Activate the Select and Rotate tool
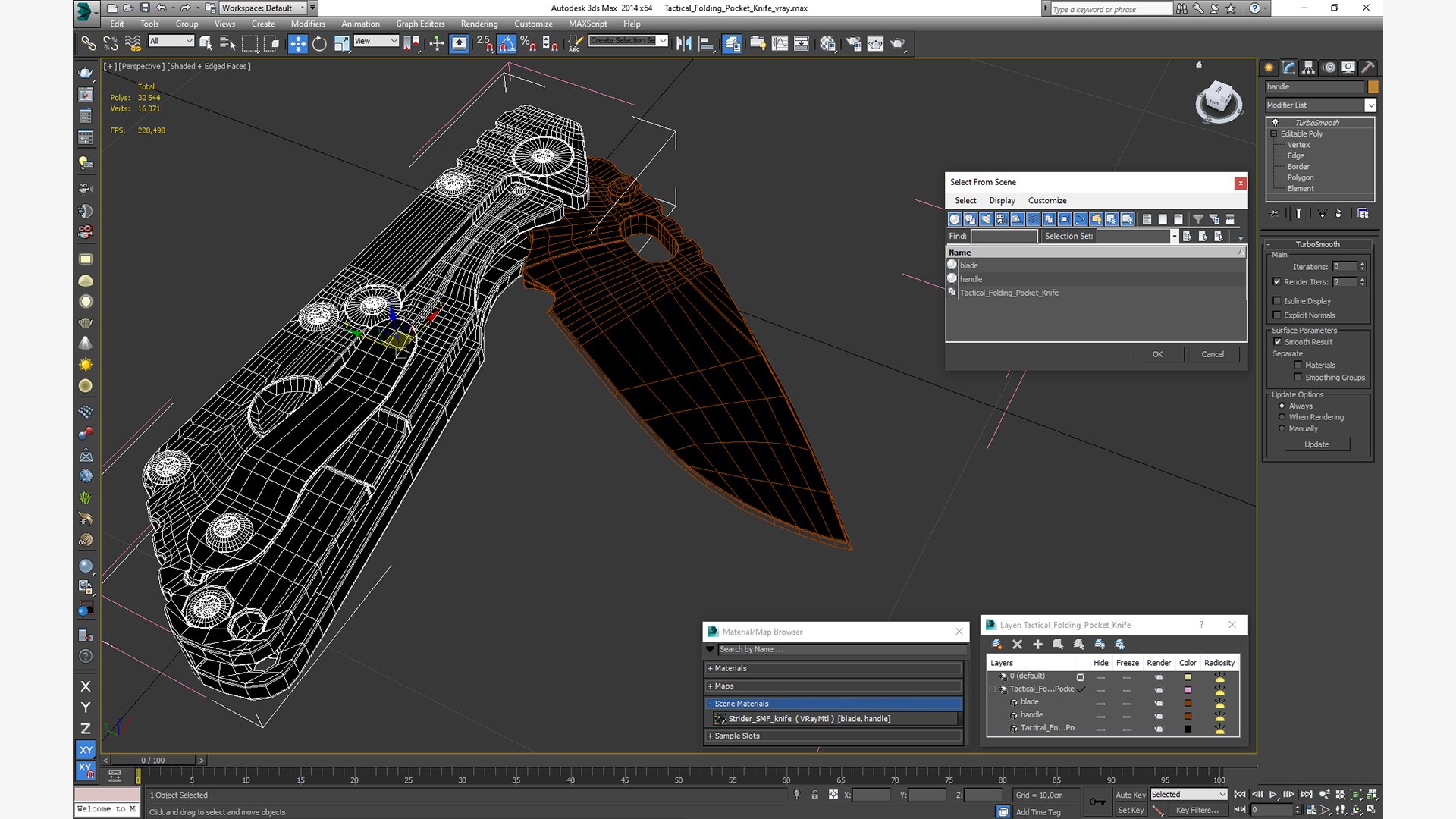Screen dimensions: 1456x819 click(x=319, y=43)
